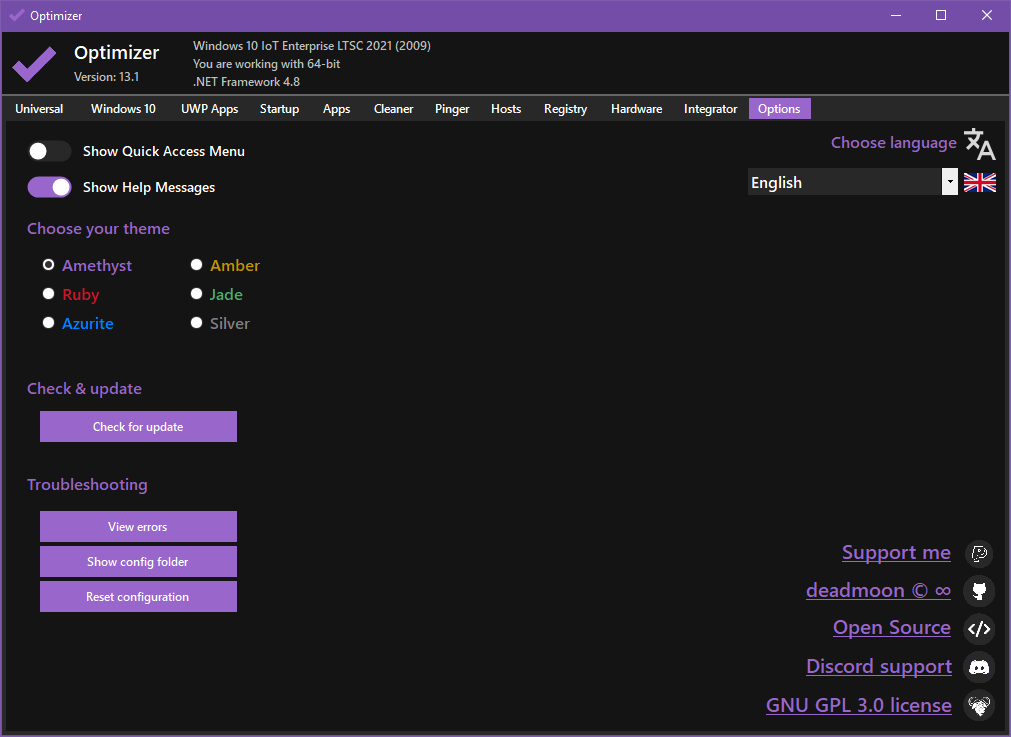
Task: Select the Ruby theme radio button
Action: 49,294
